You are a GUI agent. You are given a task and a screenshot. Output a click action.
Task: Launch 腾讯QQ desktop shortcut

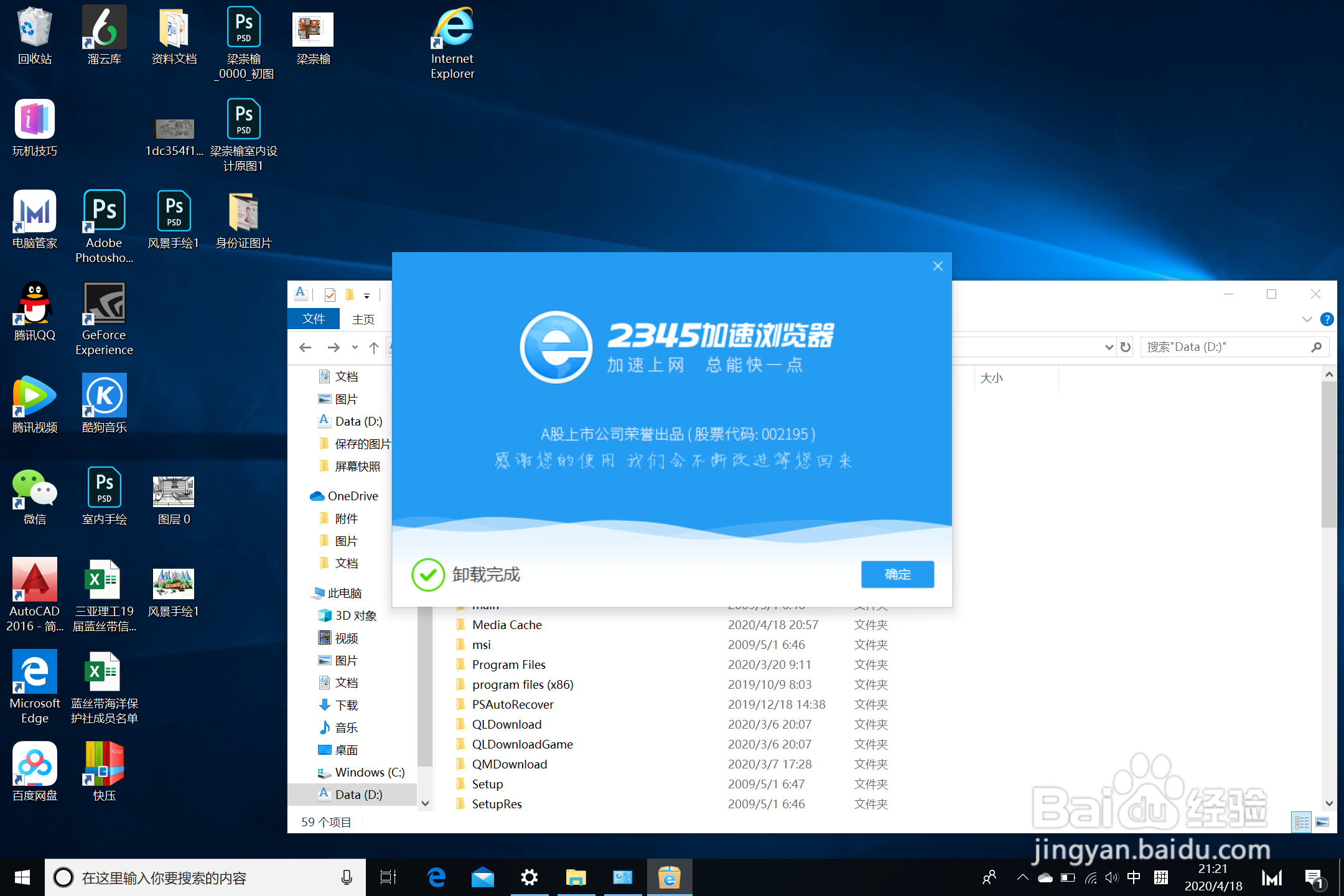(35, 312)
